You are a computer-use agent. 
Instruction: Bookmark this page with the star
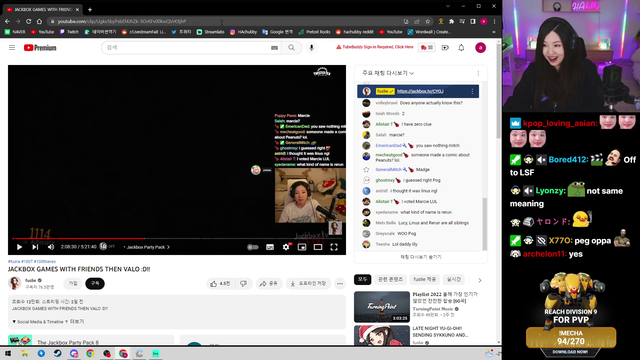427,21
